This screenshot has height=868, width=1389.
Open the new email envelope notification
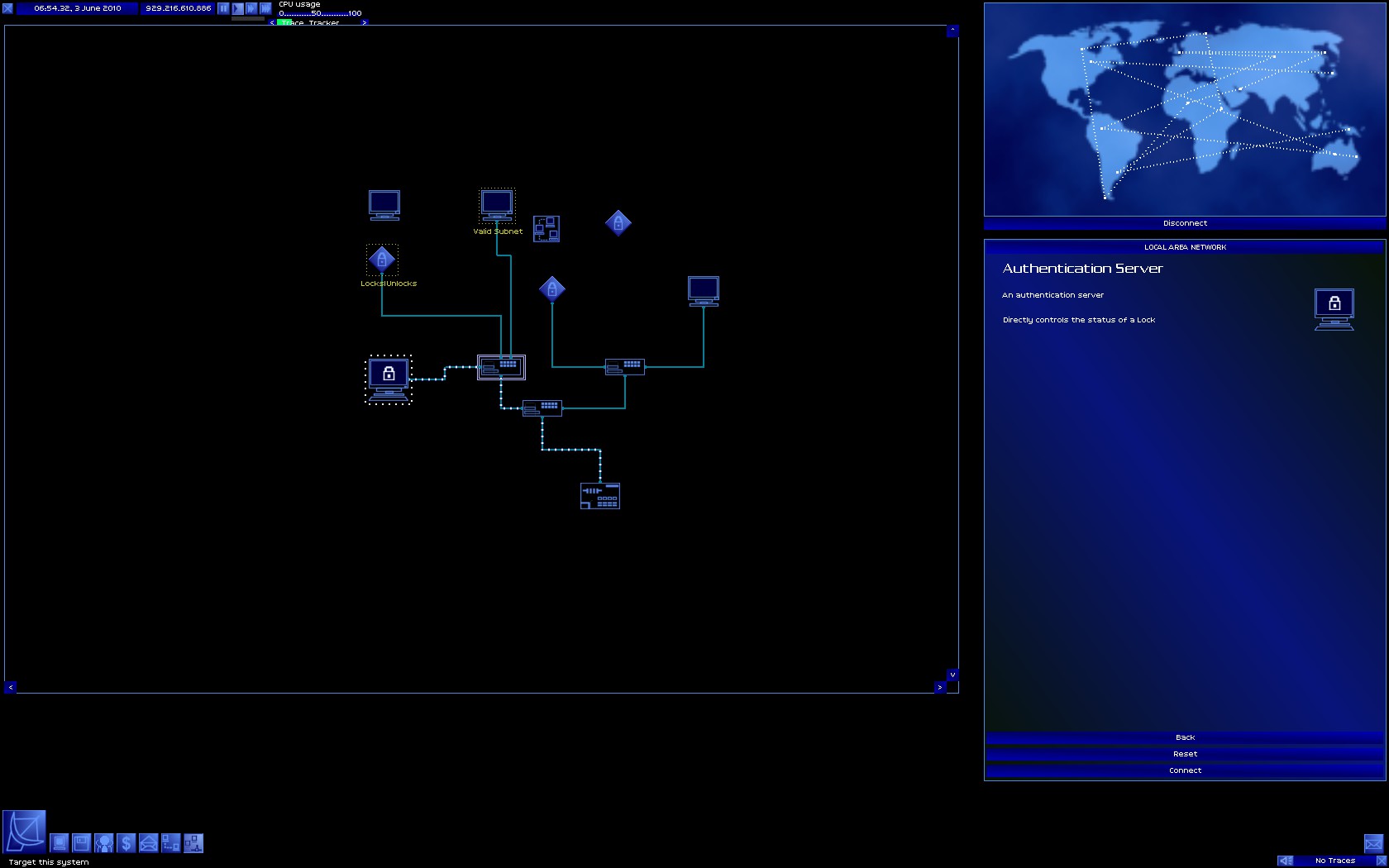point(1373,844)
